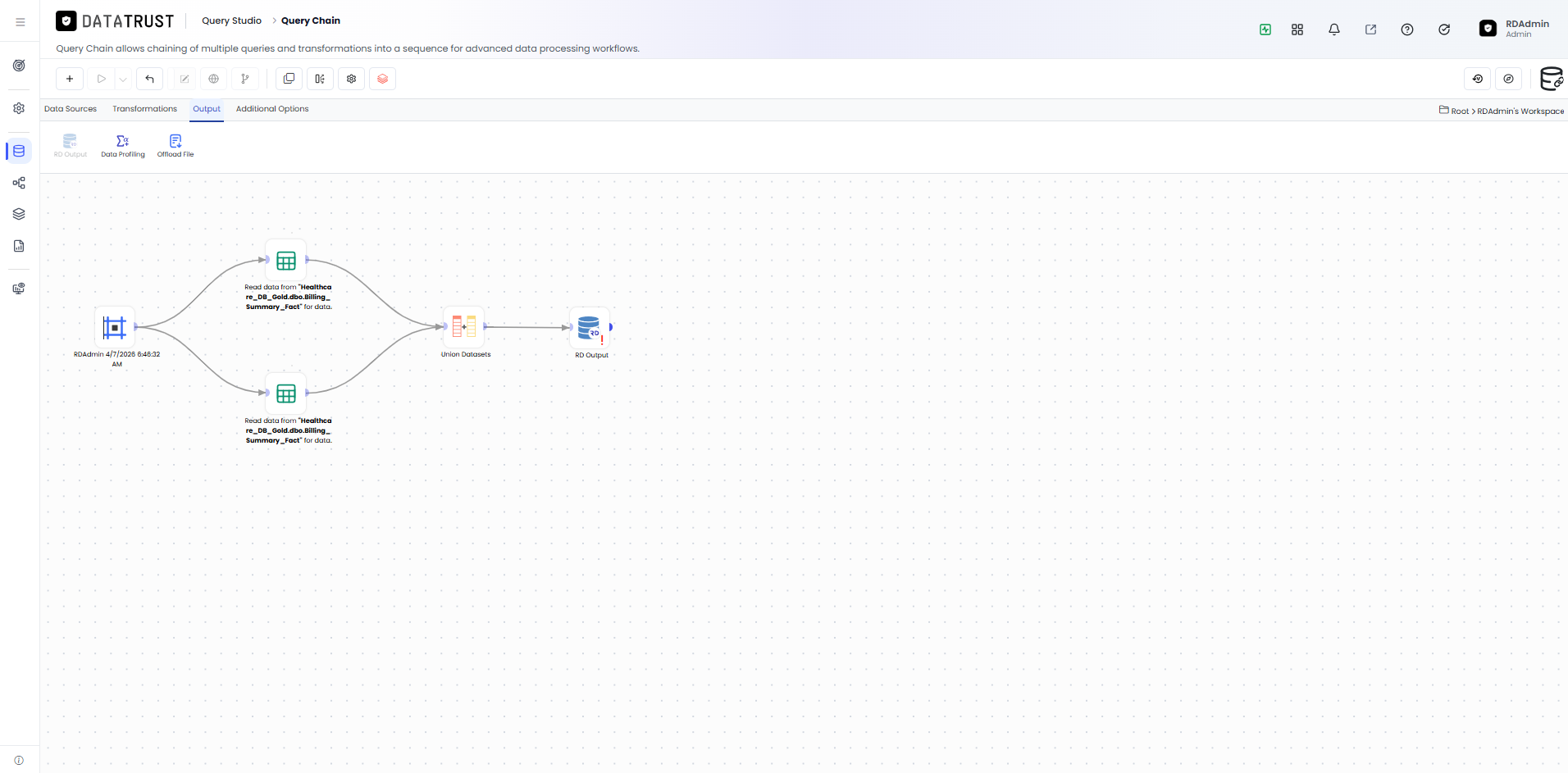This screenshot has height=773, width=1568.
Task: Expand the run button dropdown arrow
Action: (123, 79)
